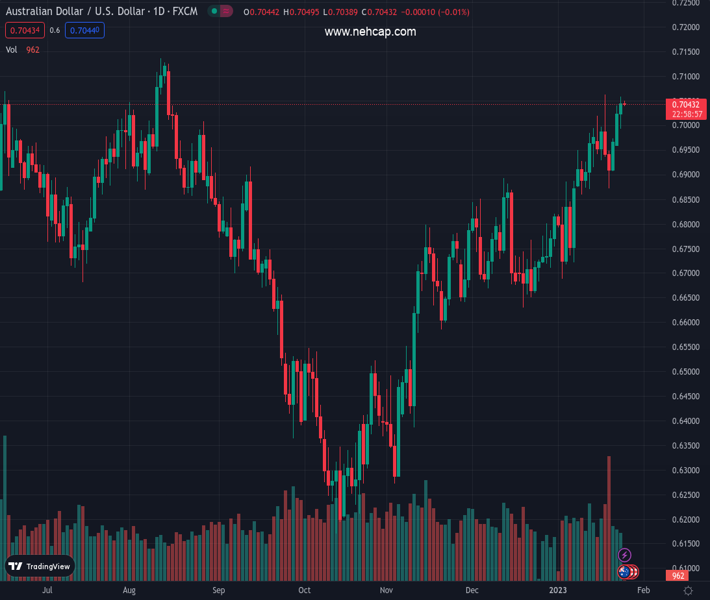Click the TradingView logo badge
The image size is (710, 600).
click(x=40, y=566)
